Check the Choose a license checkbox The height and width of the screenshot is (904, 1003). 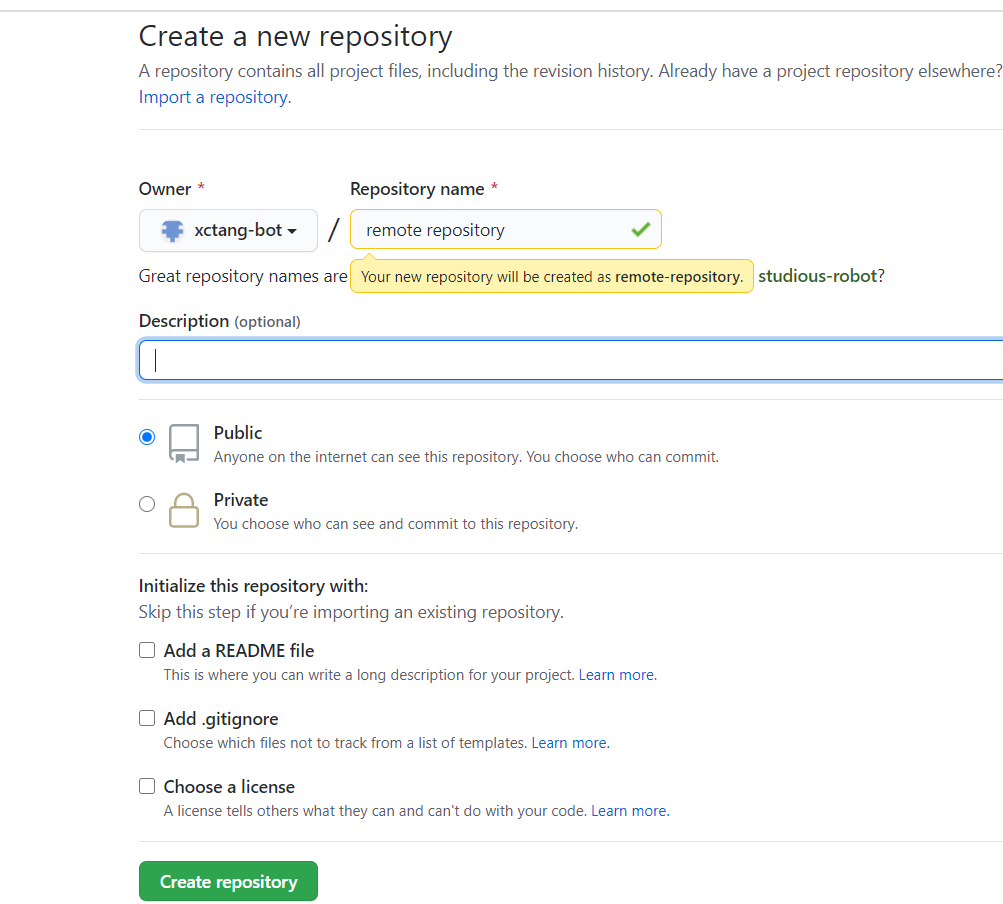[147, 786]
